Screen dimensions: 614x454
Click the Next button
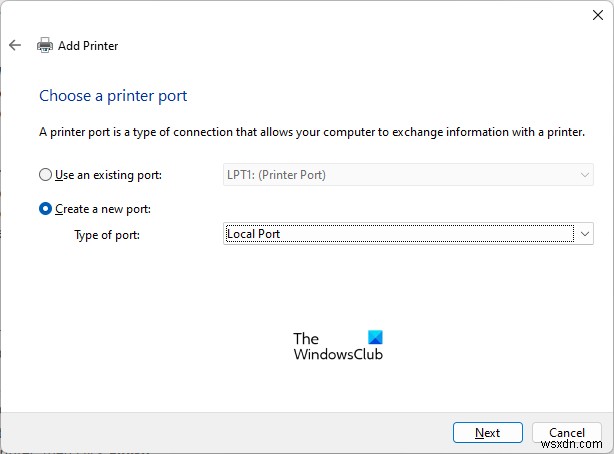[x=488, y=432]
